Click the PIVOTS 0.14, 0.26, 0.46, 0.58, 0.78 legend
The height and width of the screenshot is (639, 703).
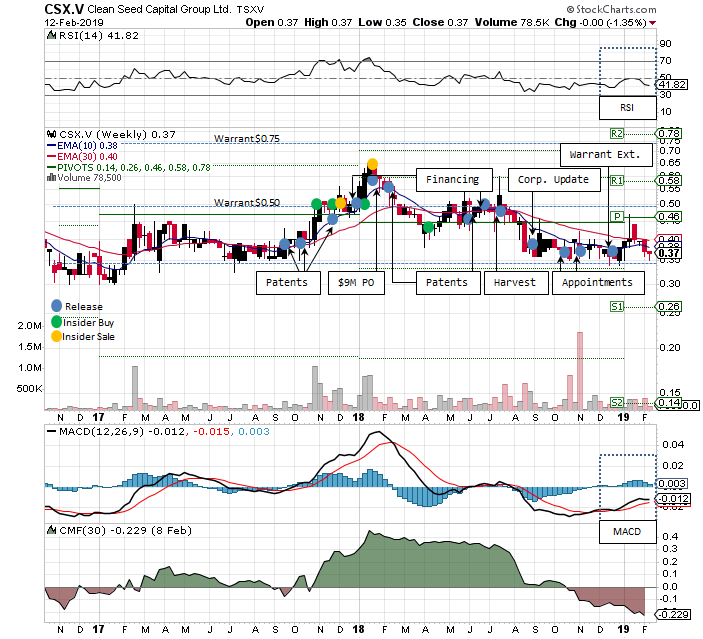(134, 167)
